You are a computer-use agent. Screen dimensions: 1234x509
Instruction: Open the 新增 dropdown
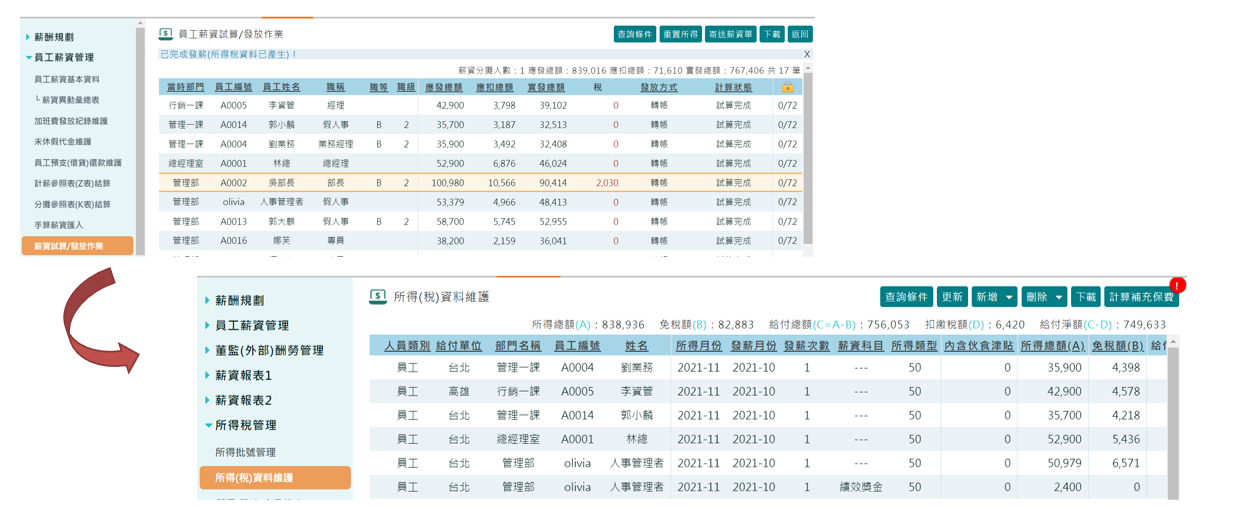tap(994, 297)
